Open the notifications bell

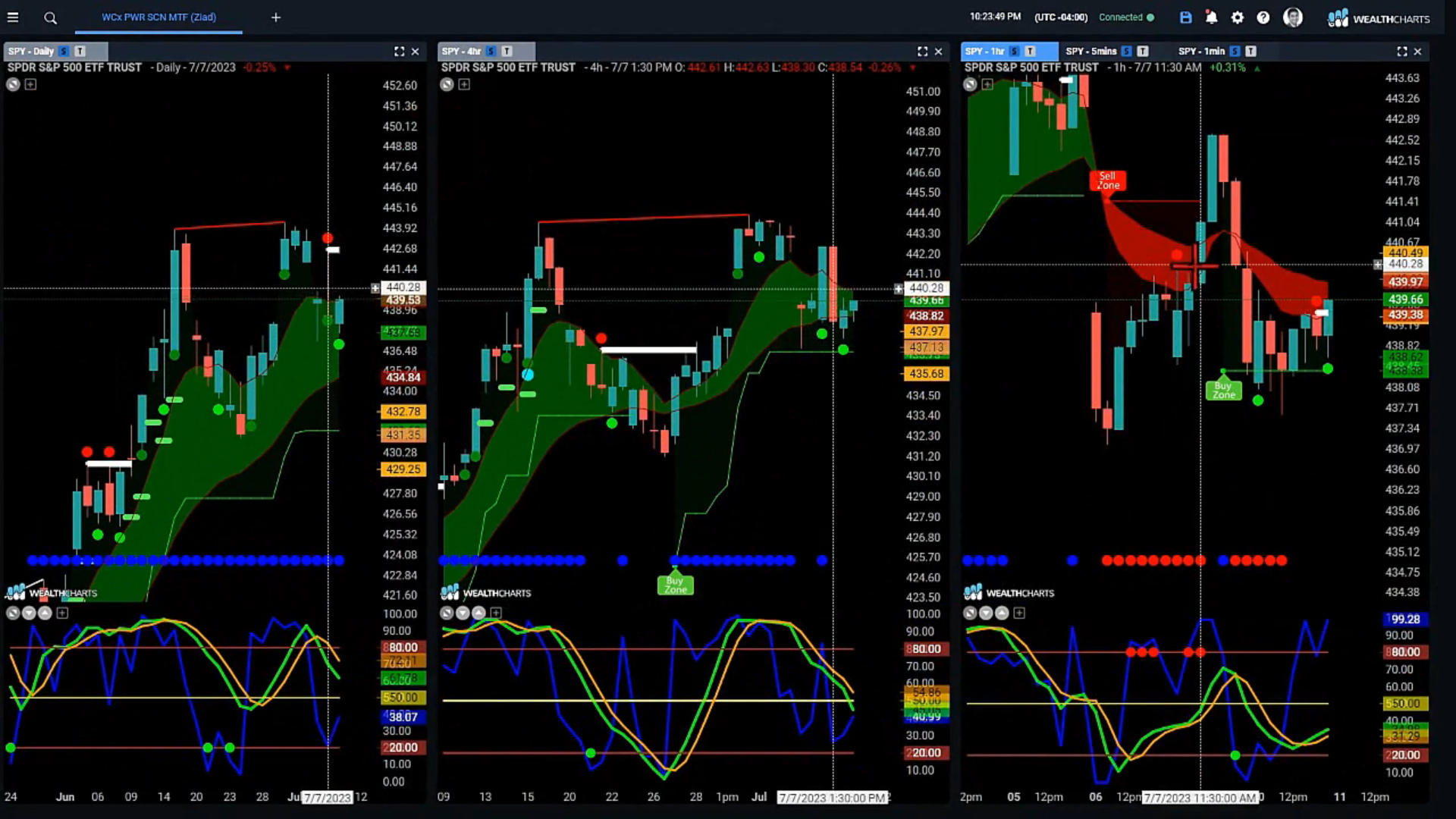[1212, 17]
